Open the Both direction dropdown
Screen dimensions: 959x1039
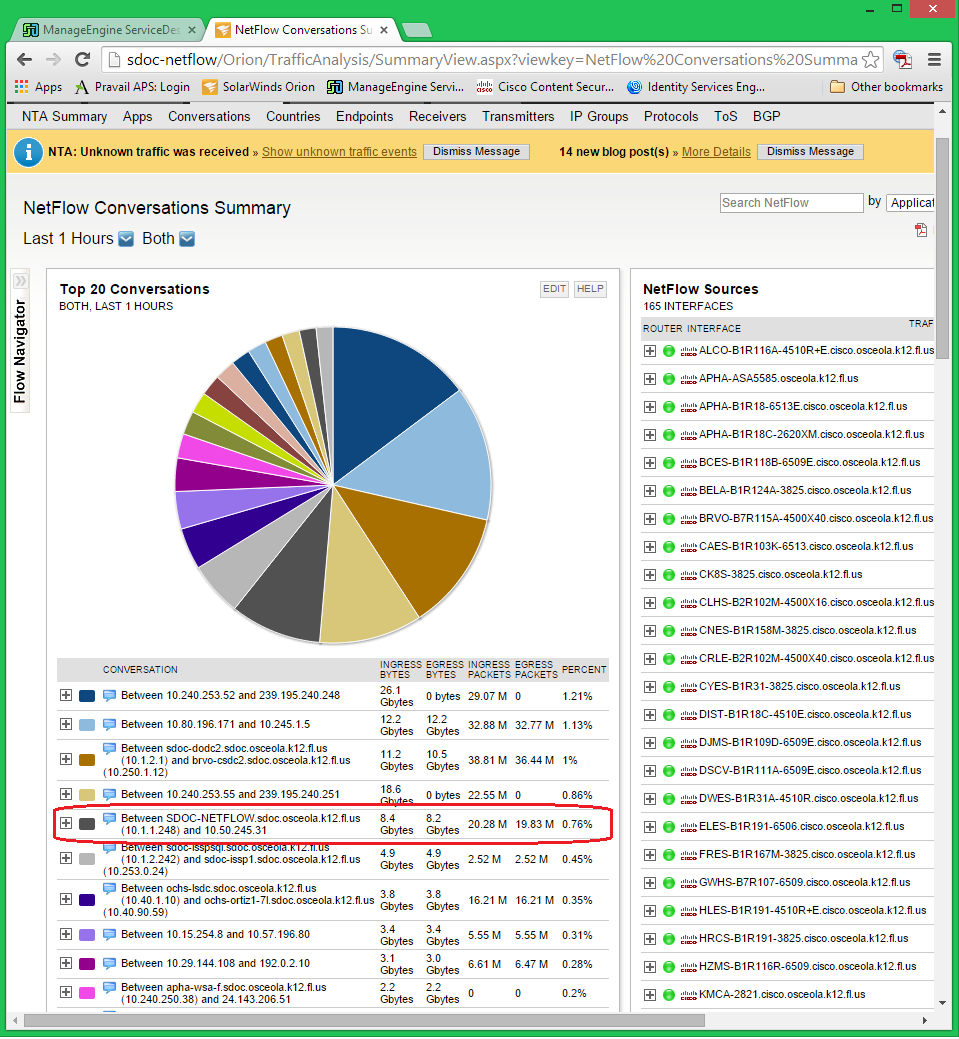pos(187,239)
